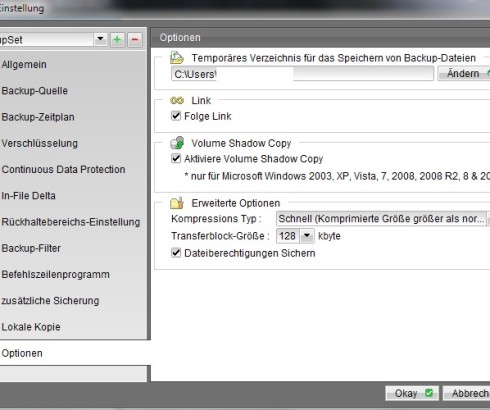
Task: Open the Kompressions Typ dropdown
Action: pos(383,219)
